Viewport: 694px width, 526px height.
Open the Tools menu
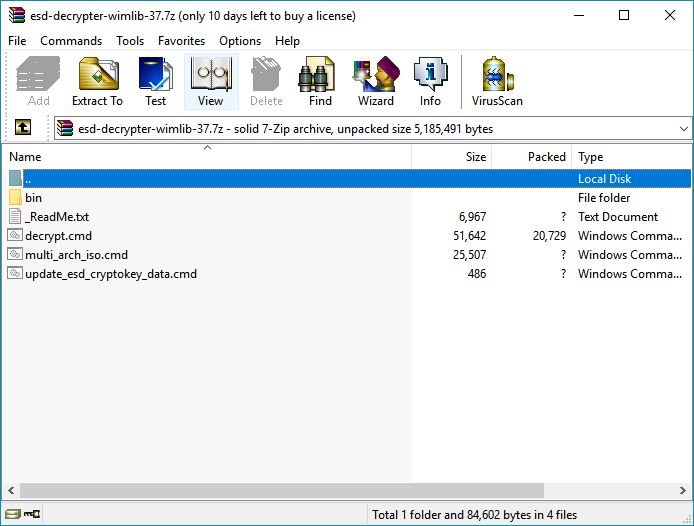(x=130, y=41)
